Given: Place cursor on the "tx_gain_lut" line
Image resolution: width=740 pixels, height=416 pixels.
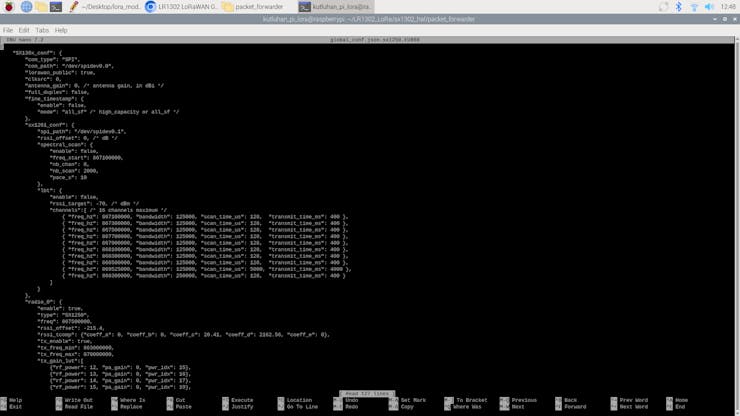Looking at the screenshot, I should tap(60, 361).
